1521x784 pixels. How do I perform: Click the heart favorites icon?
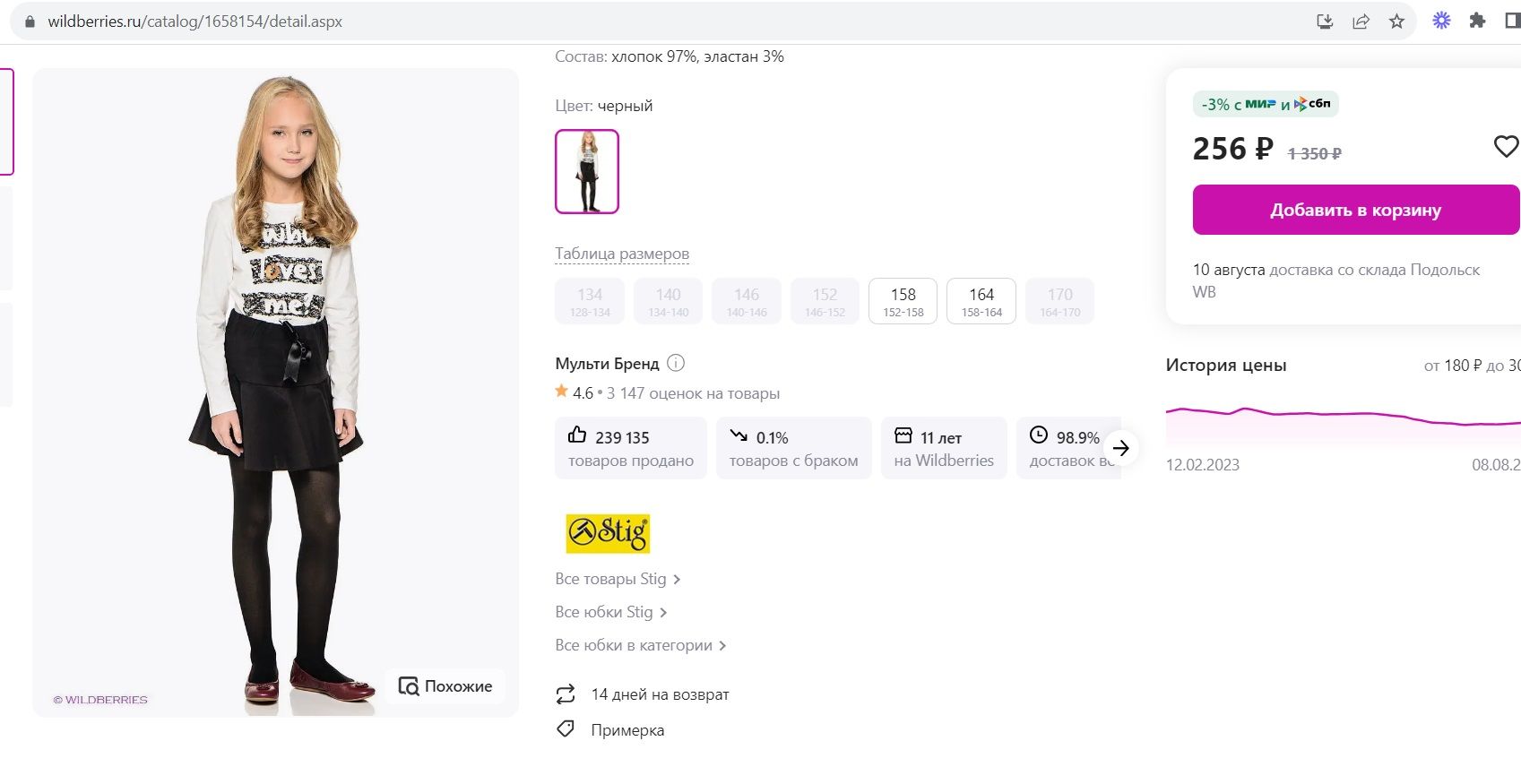tap(1506, 146)
